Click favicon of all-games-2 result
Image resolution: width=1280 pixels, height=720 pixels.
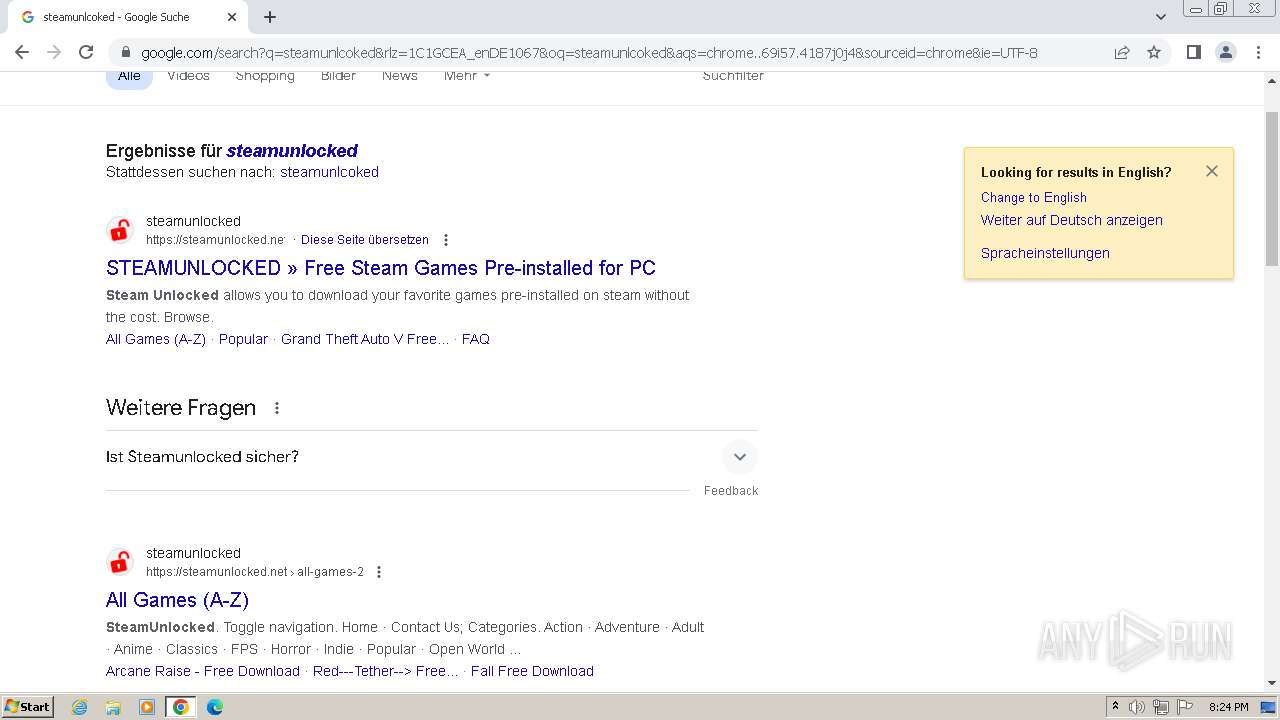coord(120,562)
